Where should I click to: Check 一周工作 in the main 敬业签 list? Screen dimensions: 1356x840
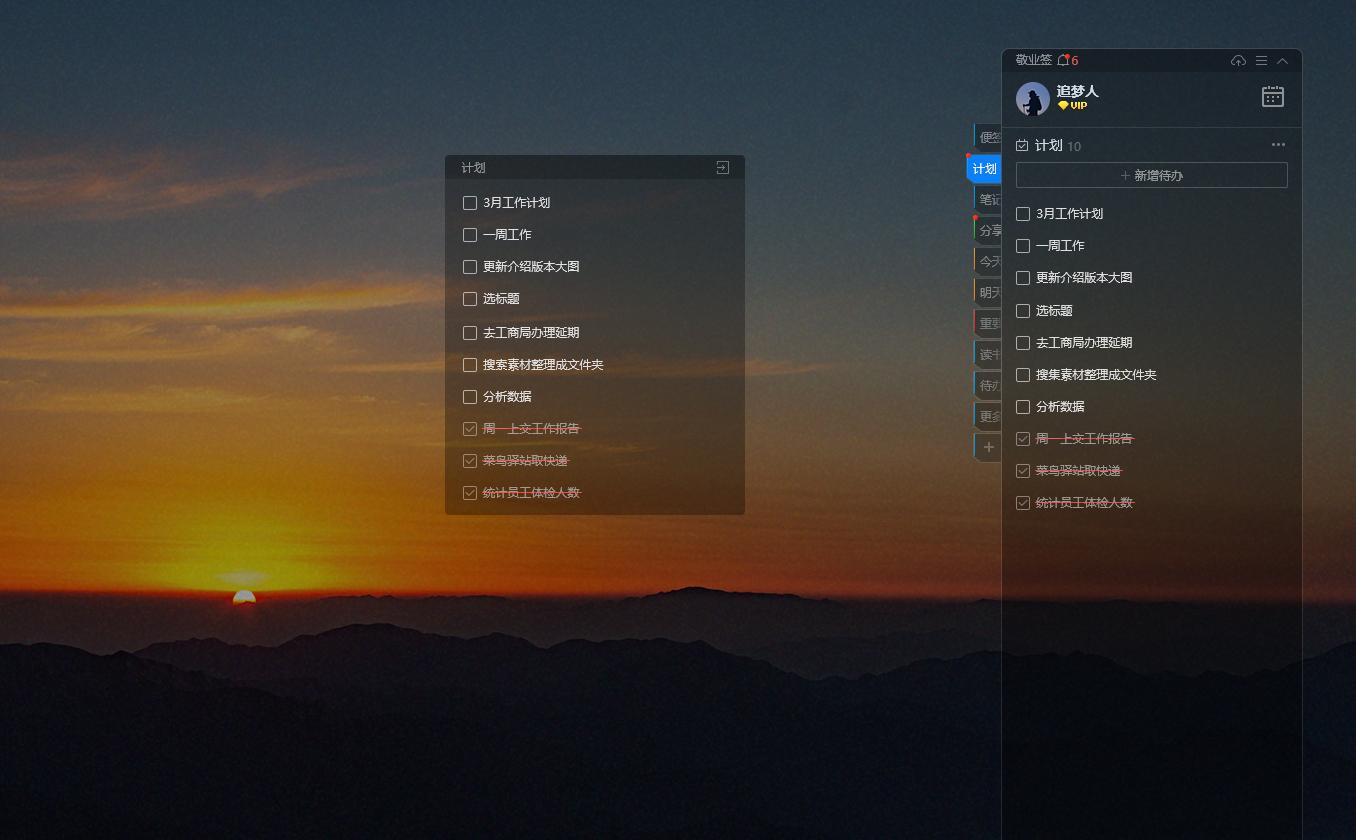[1023, 246]
